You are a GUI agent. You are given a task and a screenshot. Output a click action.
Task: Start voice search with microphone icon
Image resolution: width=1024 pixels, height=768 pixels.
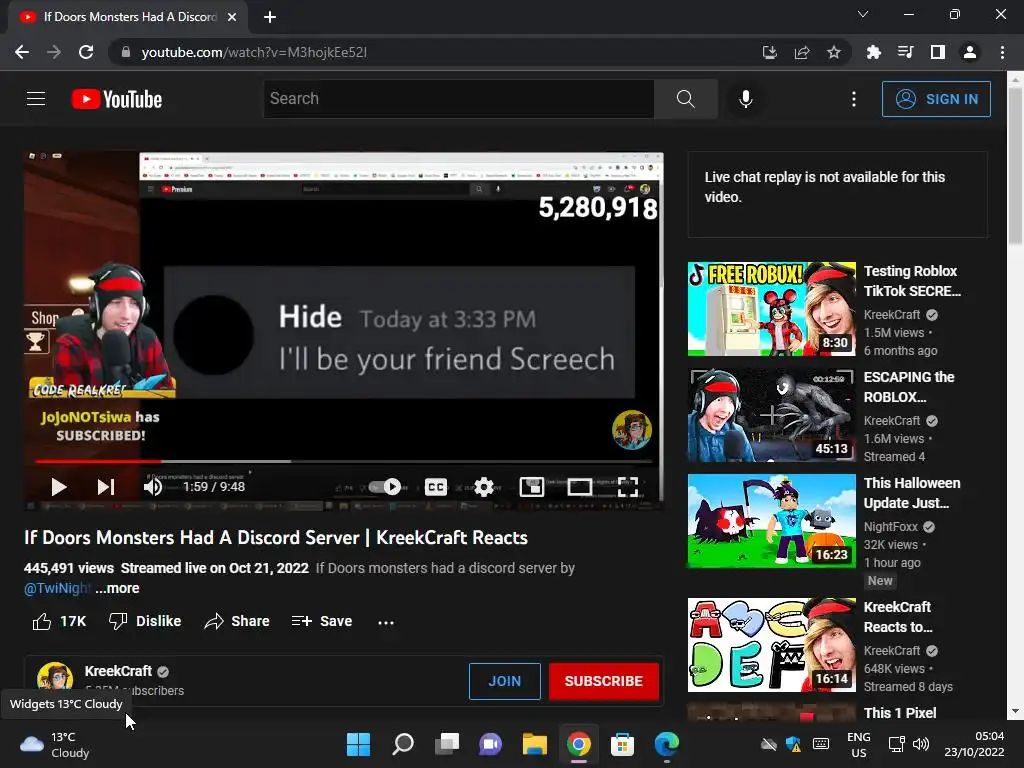coord(746,99)
